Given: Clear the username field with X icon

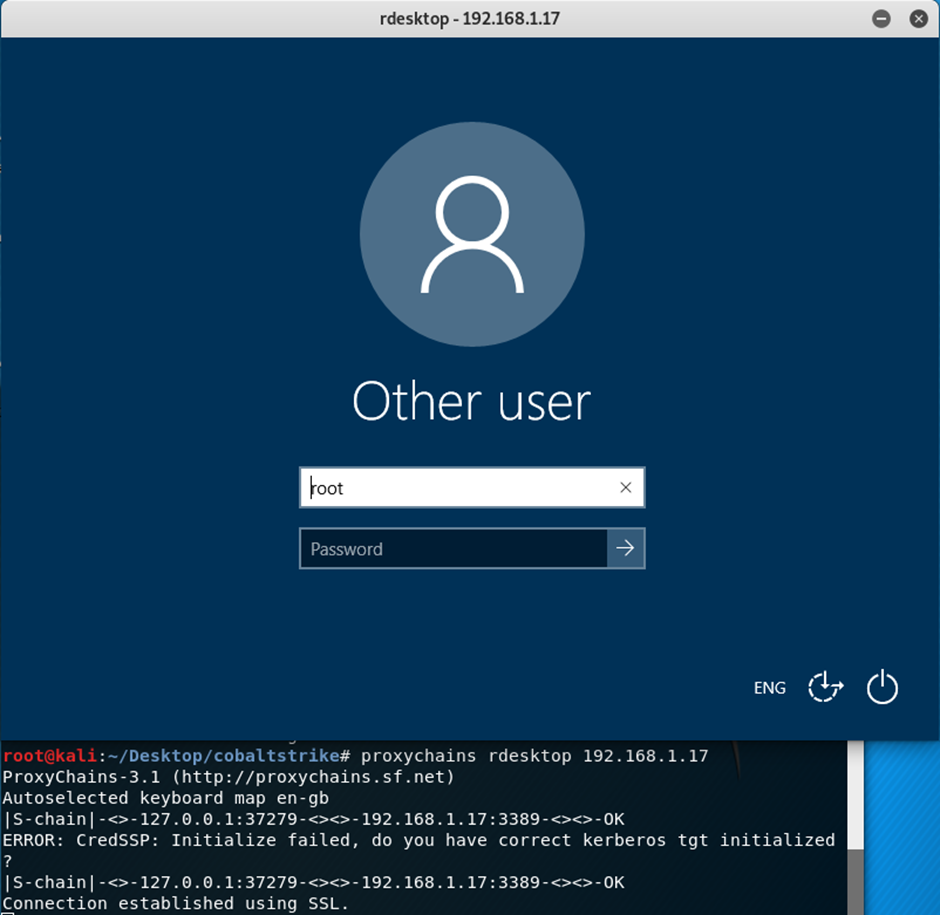Looking at the screenshot, I should [x=625, y=487].
